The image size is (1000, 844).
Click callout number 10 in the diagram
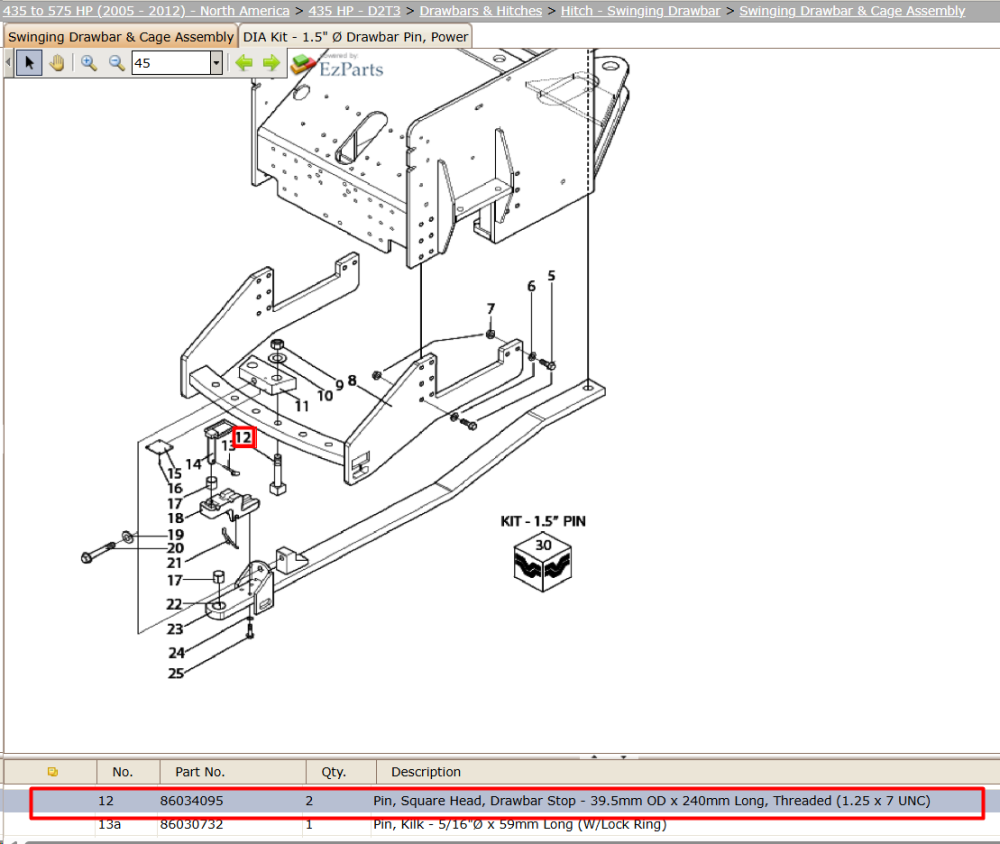click(x=325, y=396)
